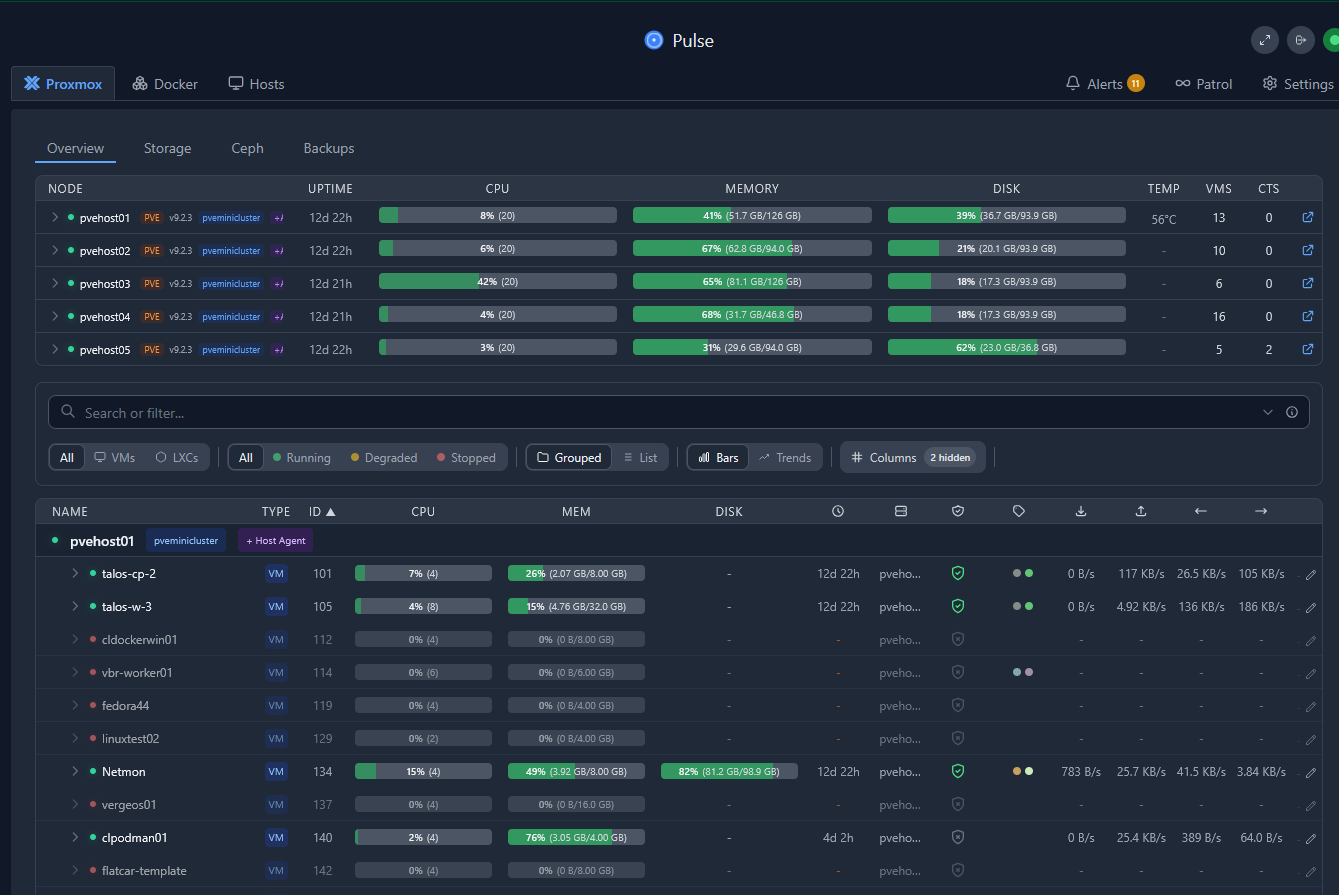Sort by node storage column icon
Image resolution: width=1339 pixels, height=895 pixels.
[900, 511]
